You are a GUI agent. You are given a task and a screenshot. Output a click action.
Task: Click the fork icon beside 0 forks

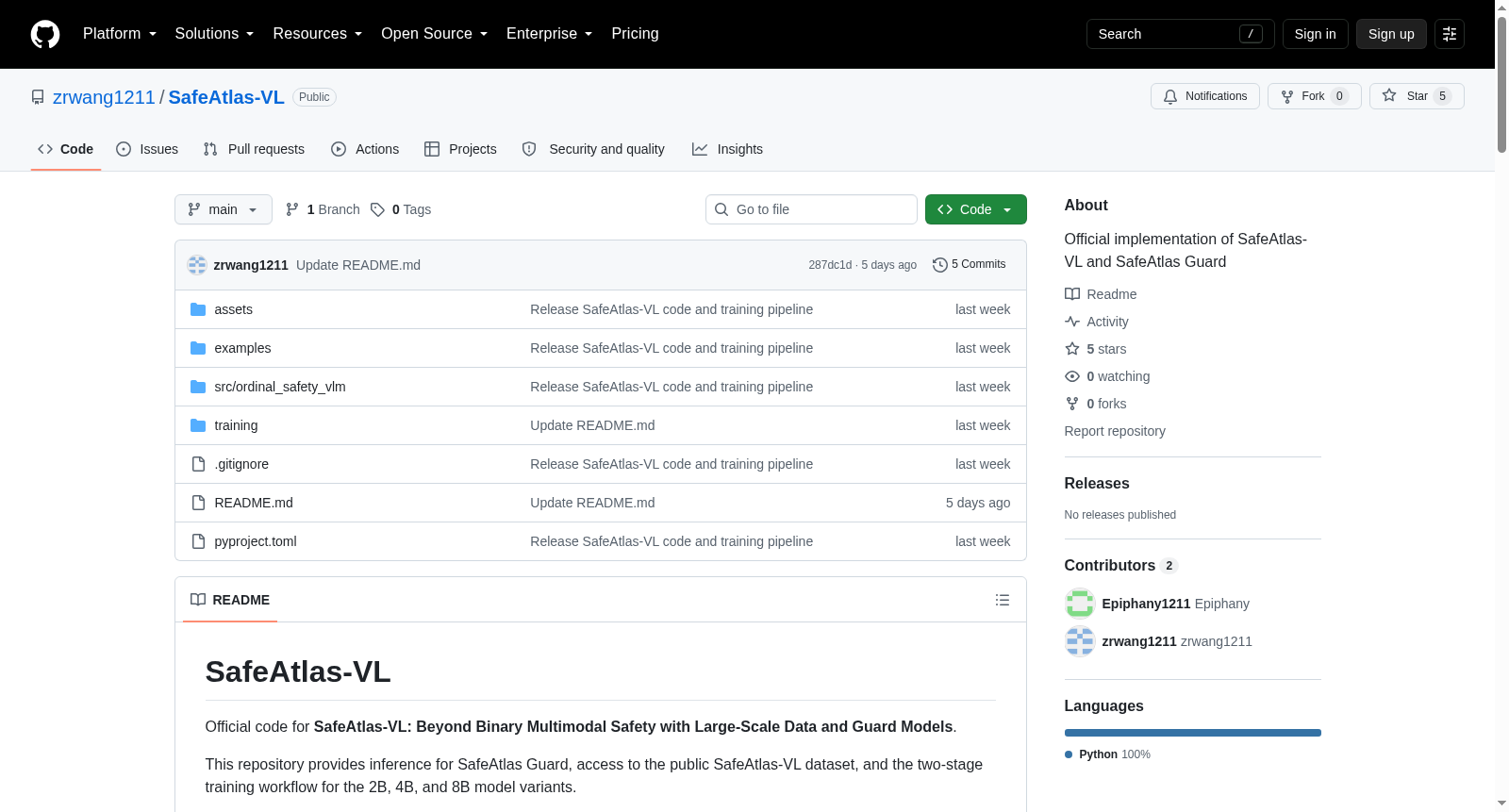1072,404
